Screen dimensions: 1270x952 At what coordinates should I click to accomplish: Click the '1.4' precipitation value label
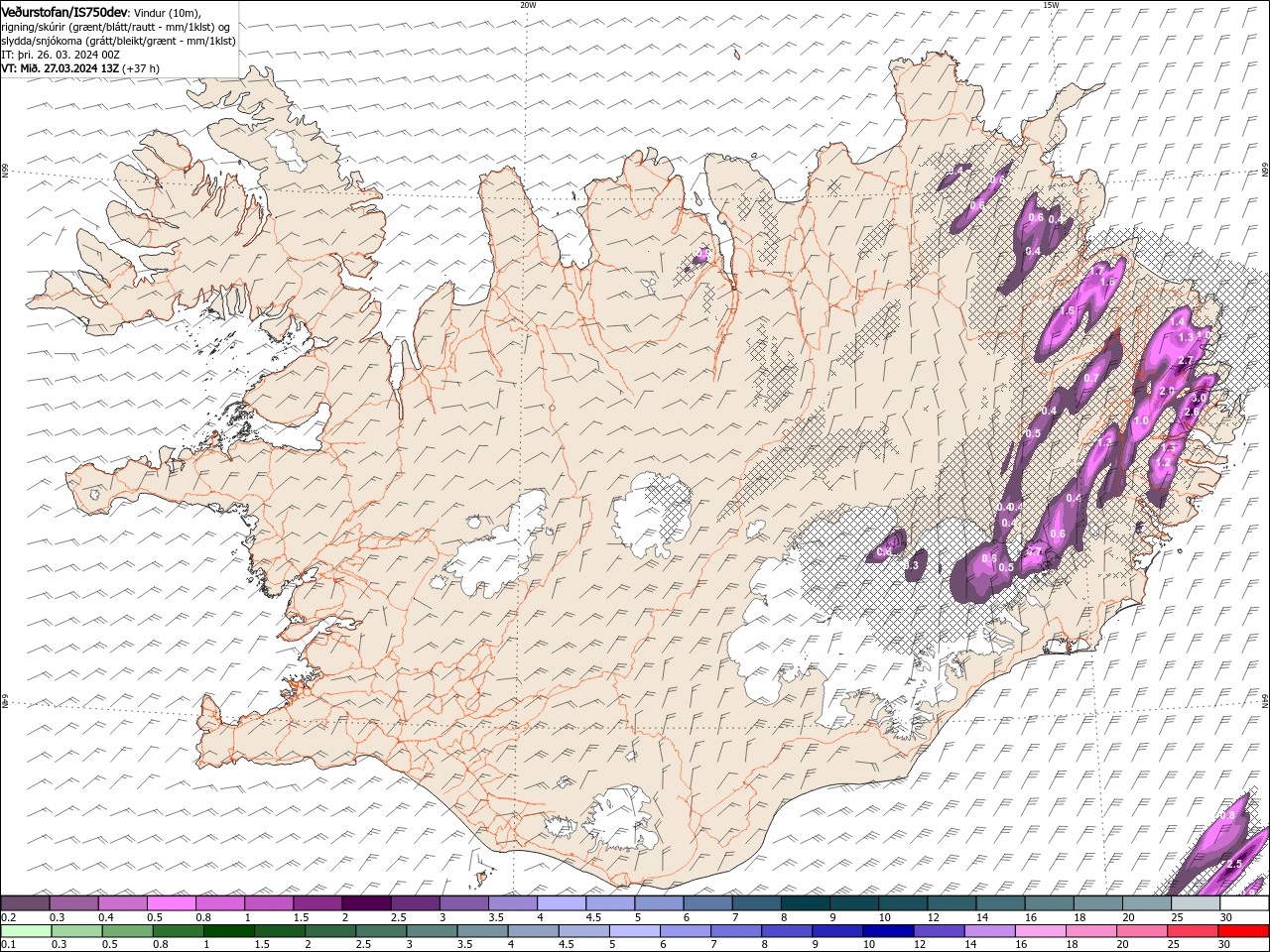(x=1178, y=322)
